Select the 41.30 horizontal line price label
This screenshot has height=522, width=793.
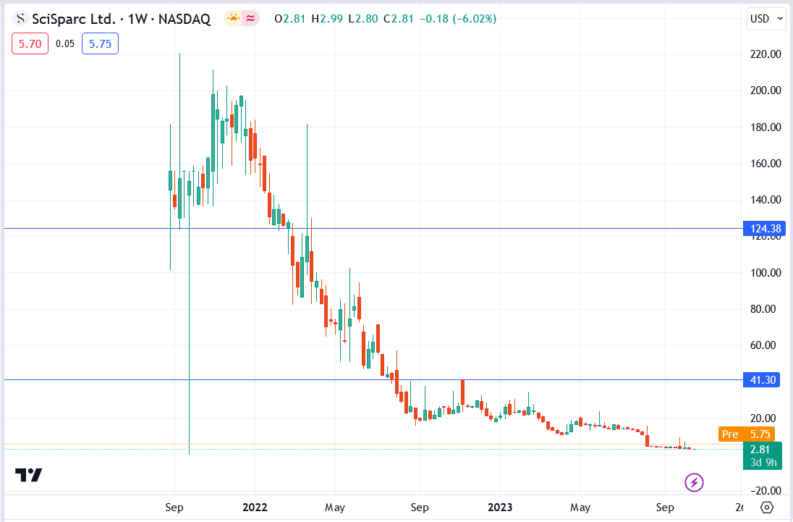tap(764, 380)
